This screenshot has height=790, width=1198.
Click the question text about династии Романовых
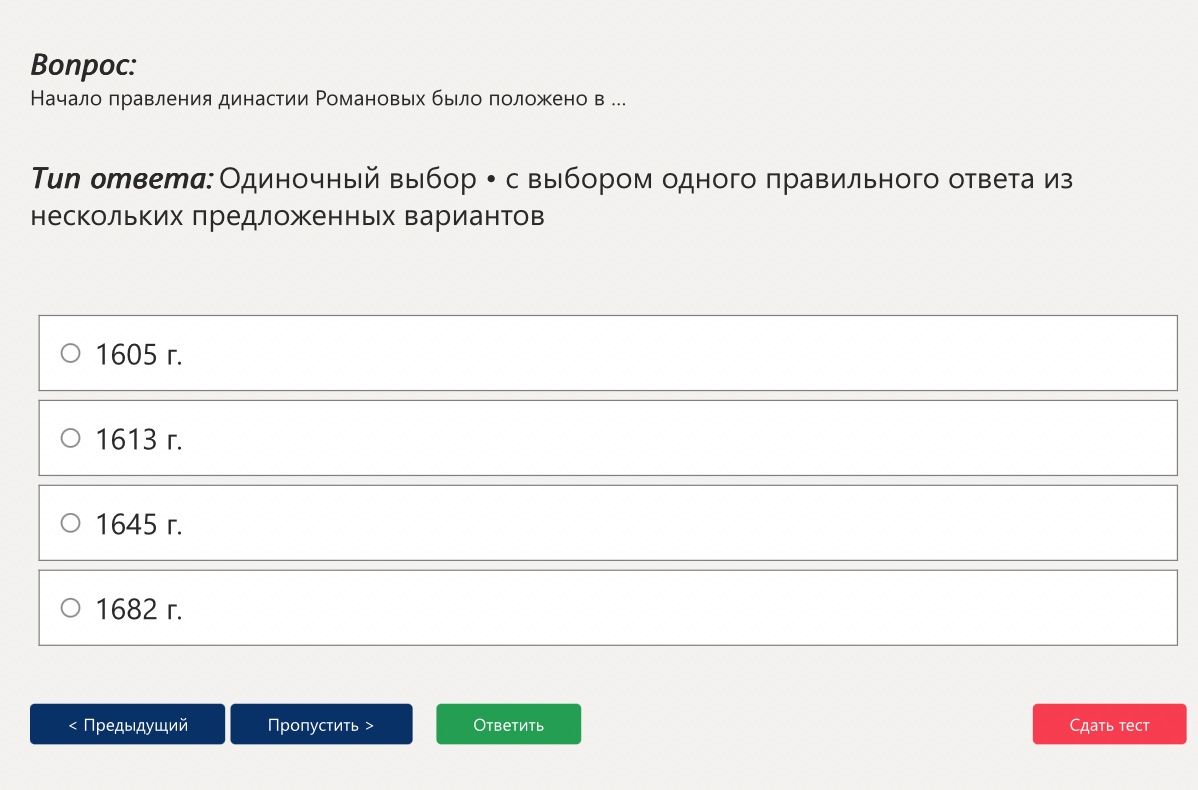point(329,99)
